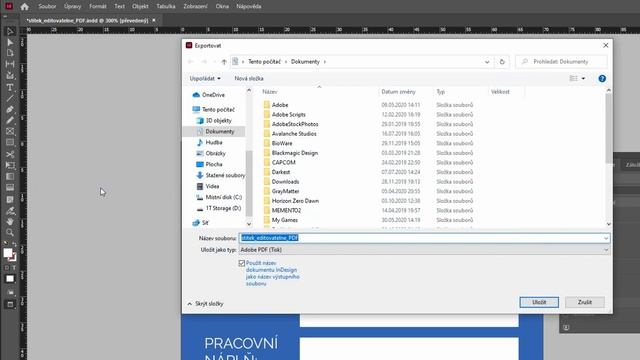
Task: Select the Gap tool
Action: click(x=10, y=64)
